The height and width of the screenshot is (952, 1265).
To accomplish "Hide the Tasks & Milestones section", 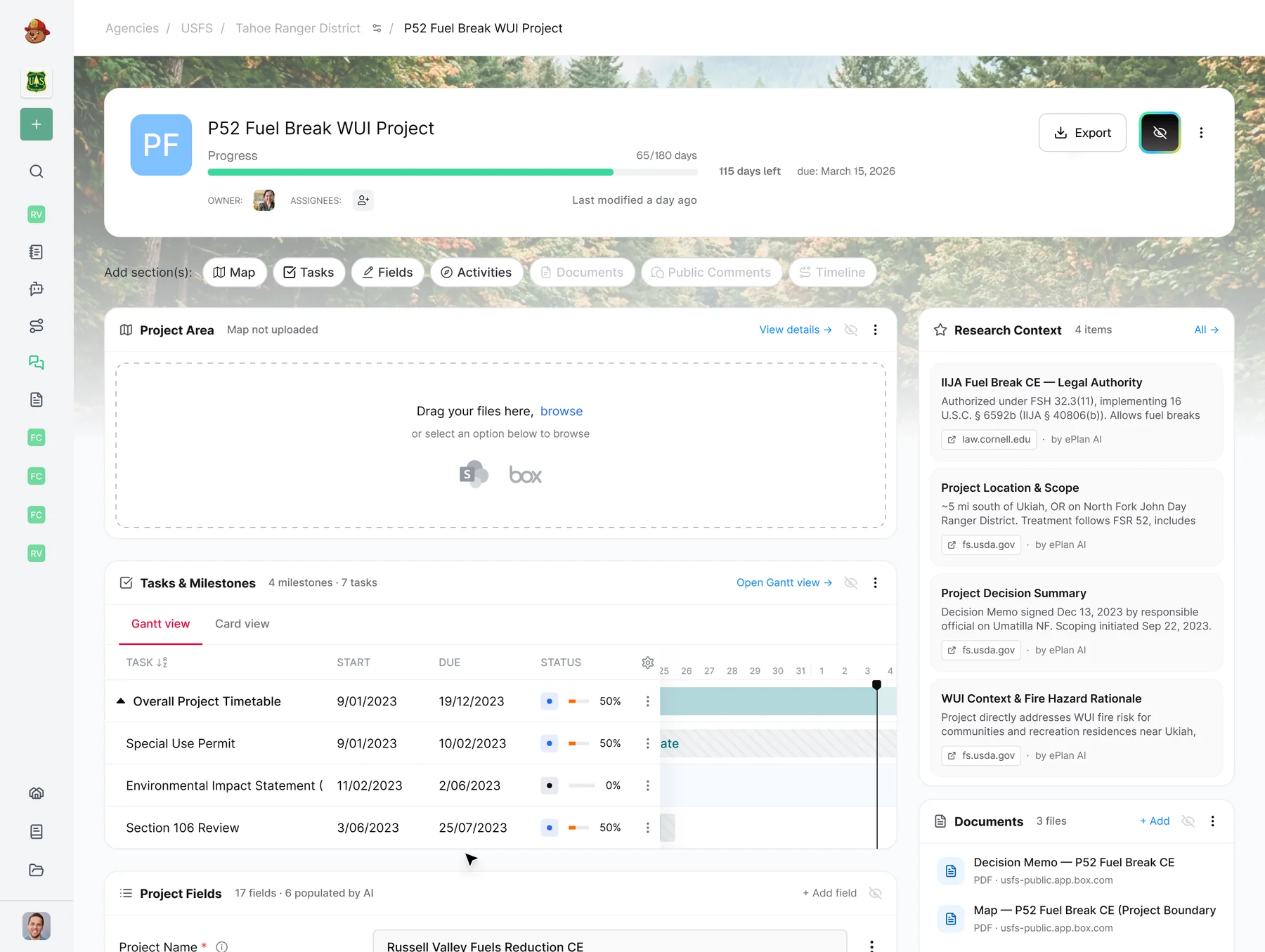I will pyautogui.click(x=851, y=582).
